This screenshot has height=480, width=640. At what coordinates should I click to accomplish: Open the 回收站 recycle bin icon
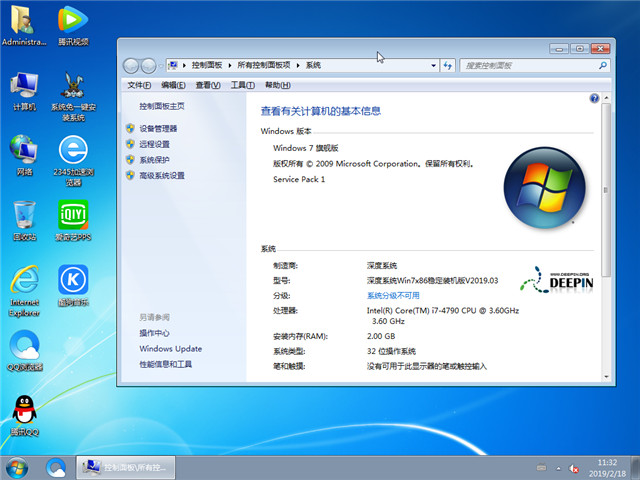(24, 220)
